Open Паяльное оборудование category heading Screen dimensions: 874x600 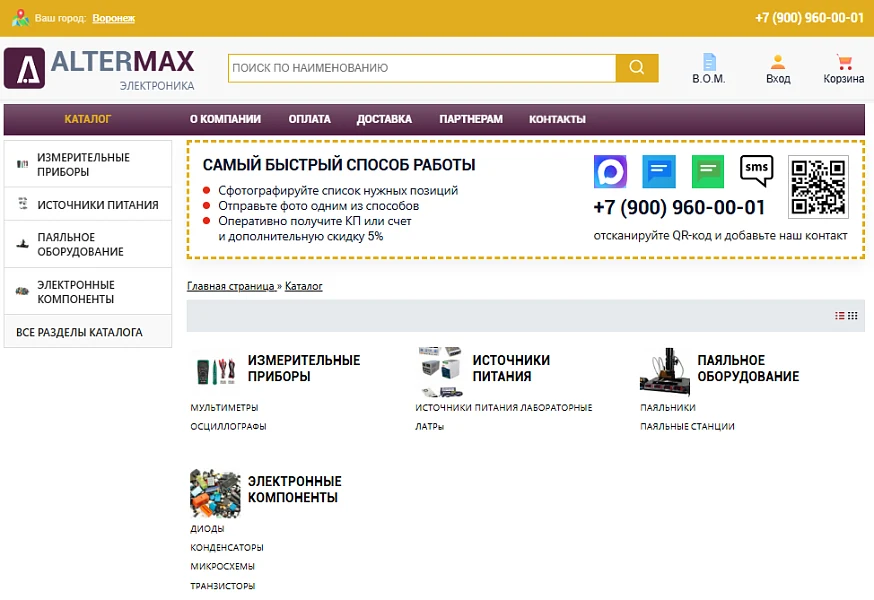(748, 368)
